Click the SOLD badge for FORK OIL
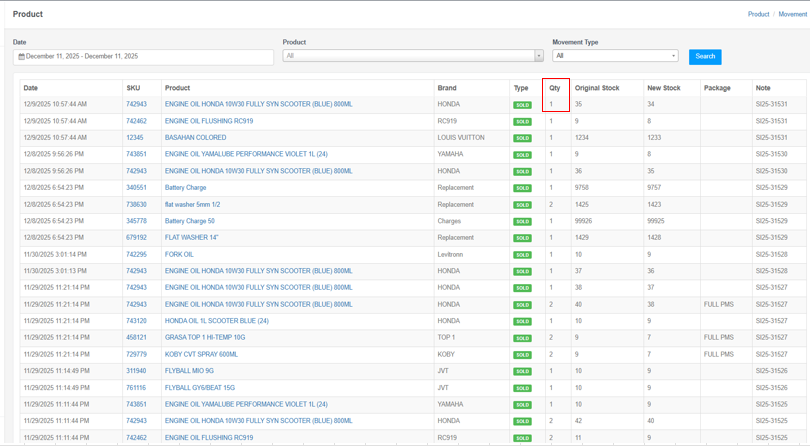 (522, 255)
